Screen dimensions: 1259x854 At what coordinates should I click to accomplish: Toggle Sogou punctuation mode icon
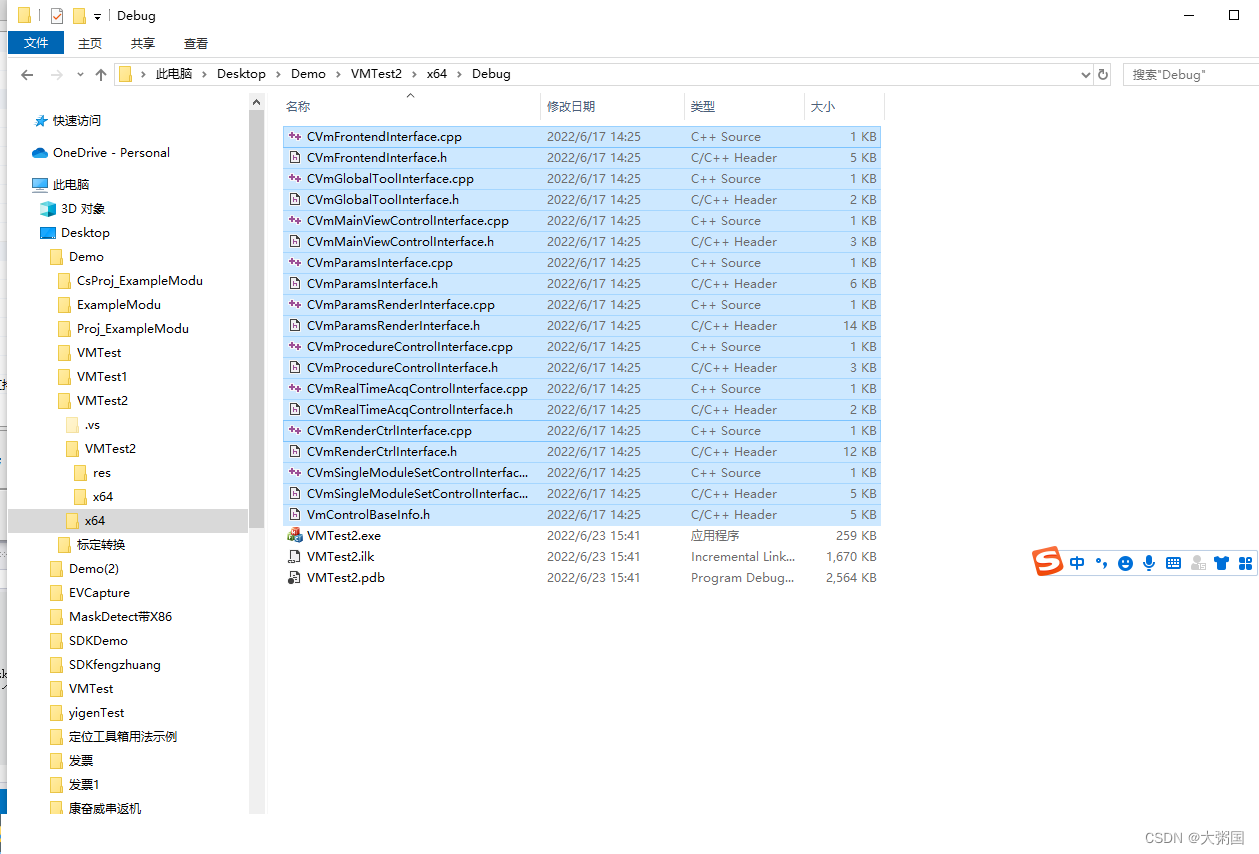point(1101,563)
